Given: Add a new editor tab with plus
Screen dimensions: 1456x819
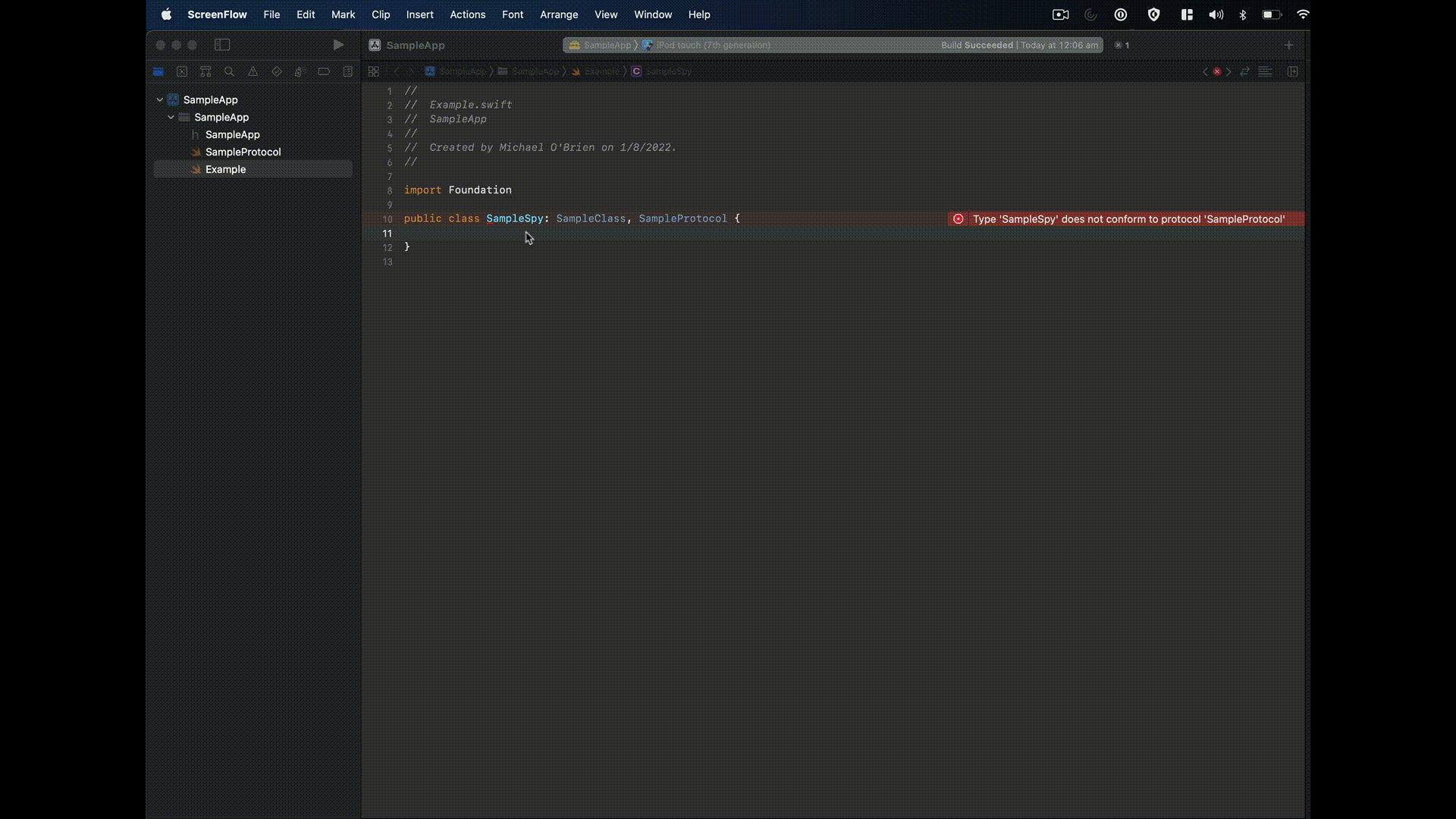Looking at the screenshot, I should click(1288, 45).
